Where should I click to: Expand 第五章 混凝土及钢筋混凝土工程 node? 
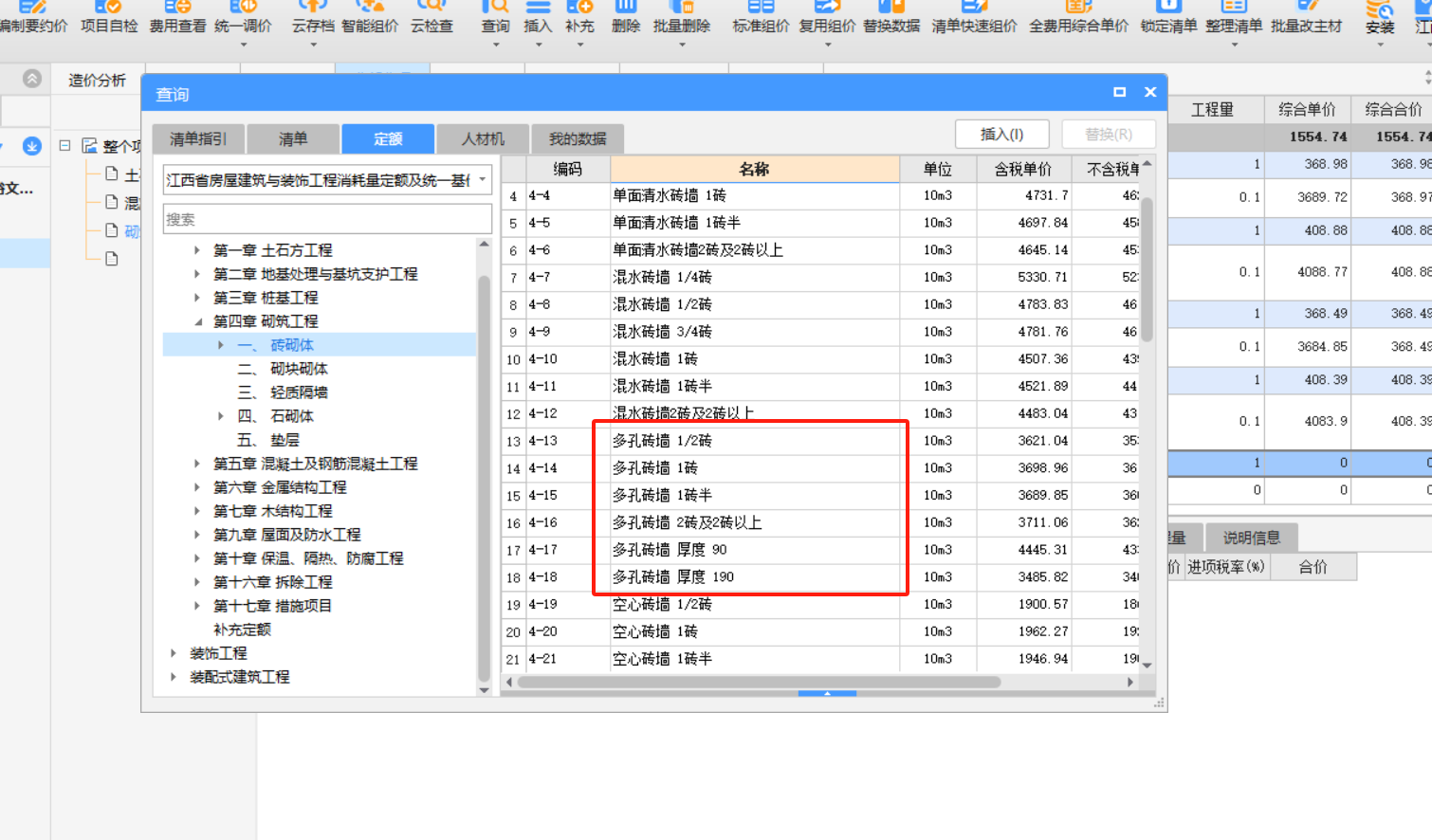coord(197,464)
